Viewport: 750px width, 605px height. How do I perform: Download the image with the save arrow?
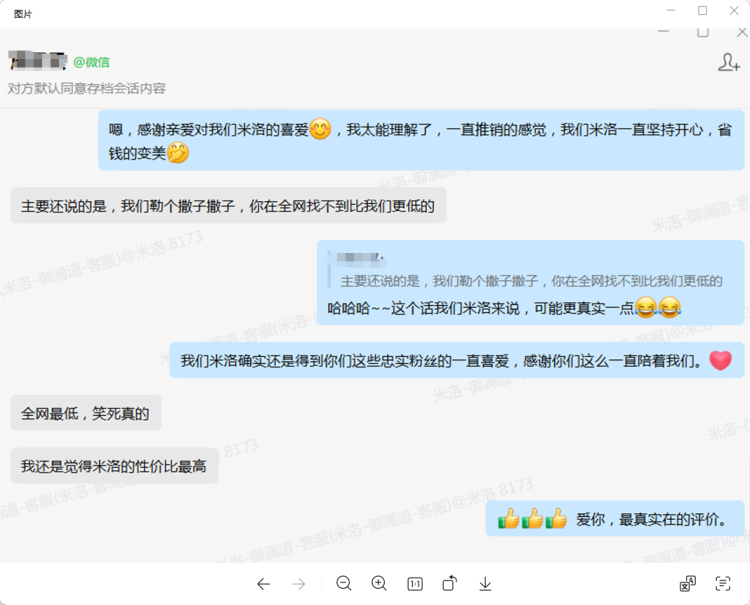(x=485, y=584)
